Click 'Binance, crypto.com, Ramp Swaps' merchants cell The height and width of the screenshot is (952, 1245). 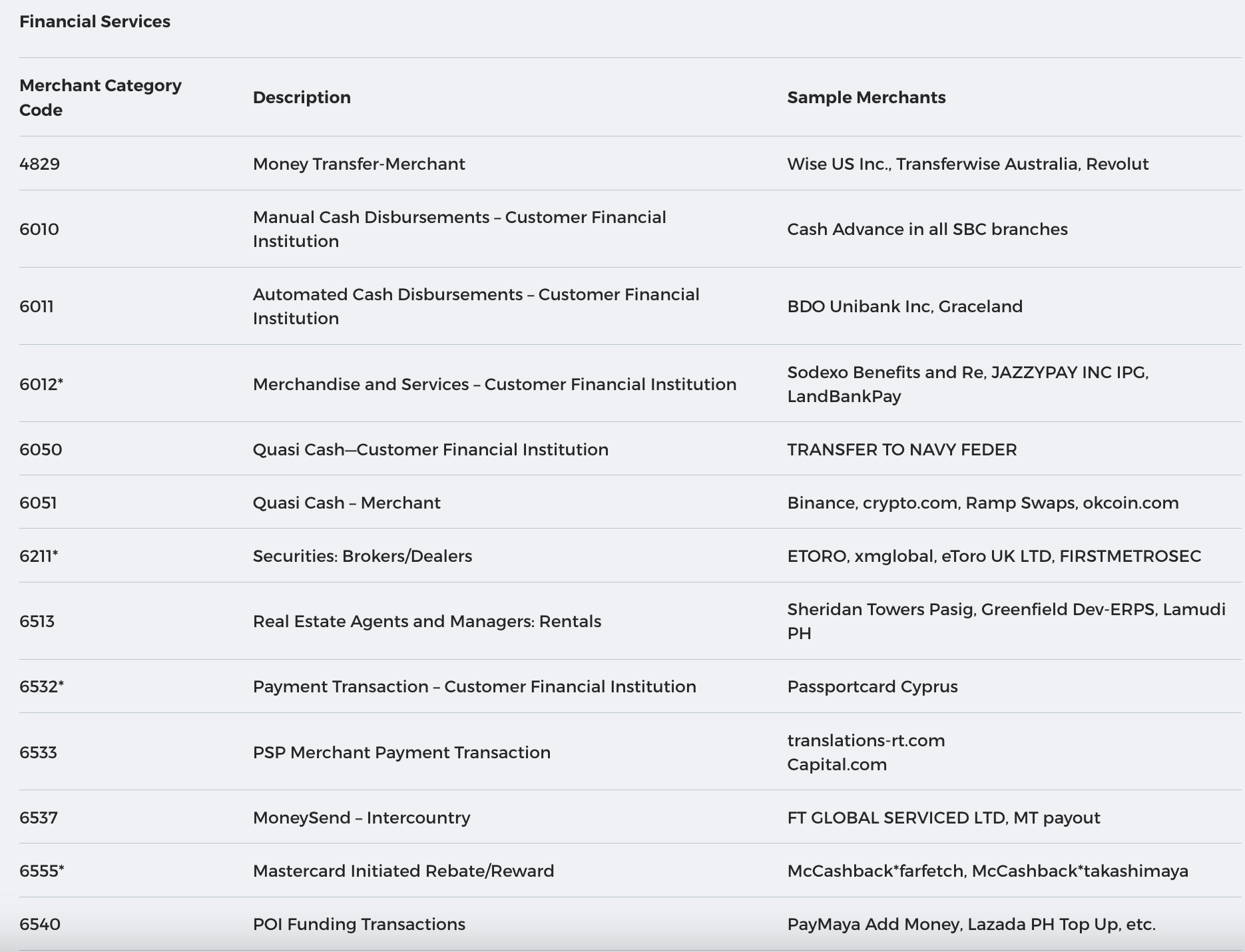[x=983, y=503]
